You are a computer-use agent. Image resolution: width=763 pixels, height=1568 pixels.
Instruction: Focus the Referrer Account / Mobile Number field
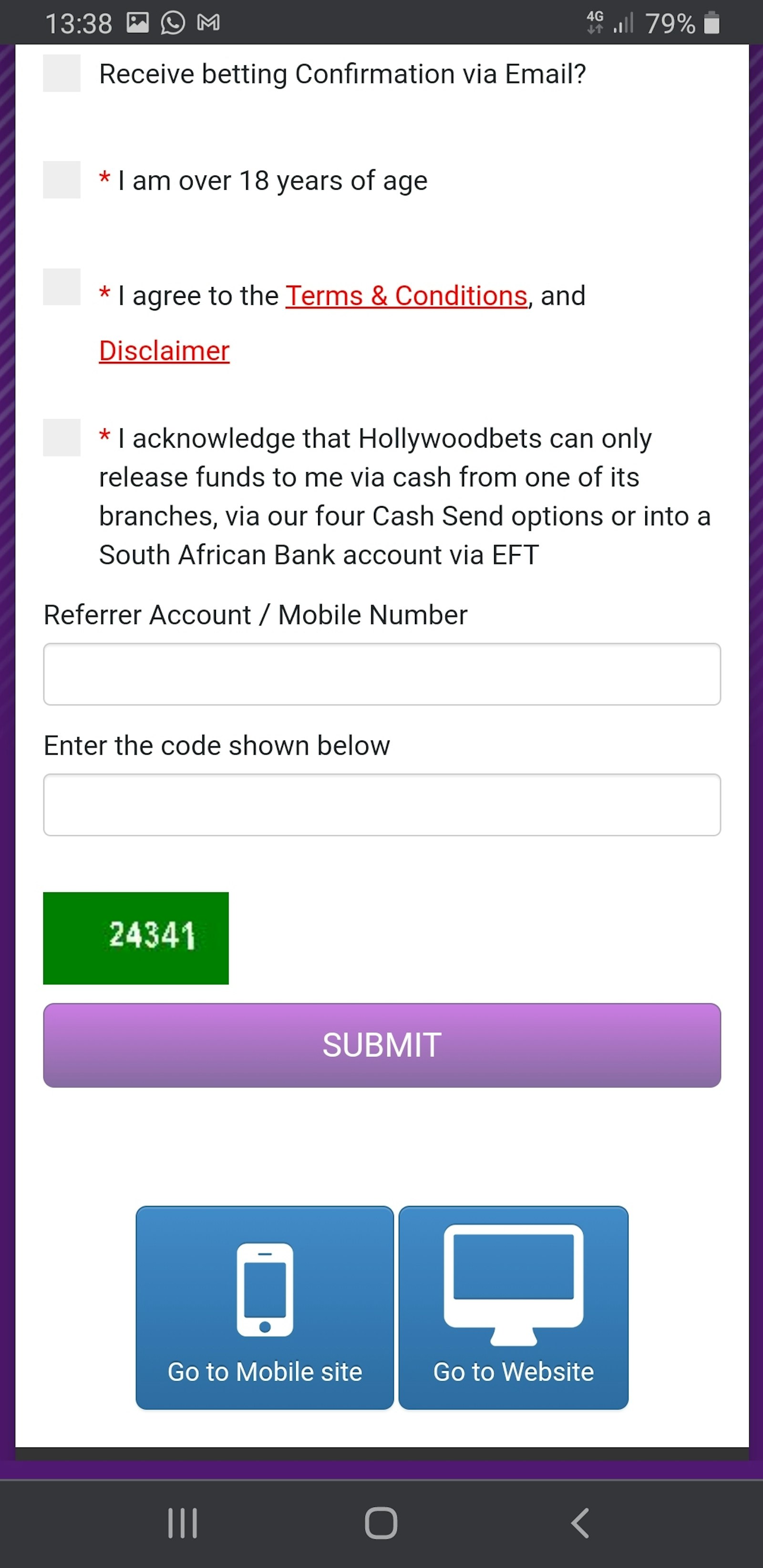point(382,674)
